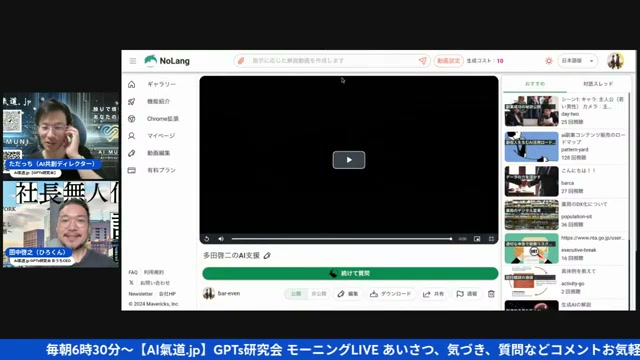Image resolution: width=640 pixels, height=360 pixels.
Task: Click the FAQ link in footer
Action: coord(133,272)
